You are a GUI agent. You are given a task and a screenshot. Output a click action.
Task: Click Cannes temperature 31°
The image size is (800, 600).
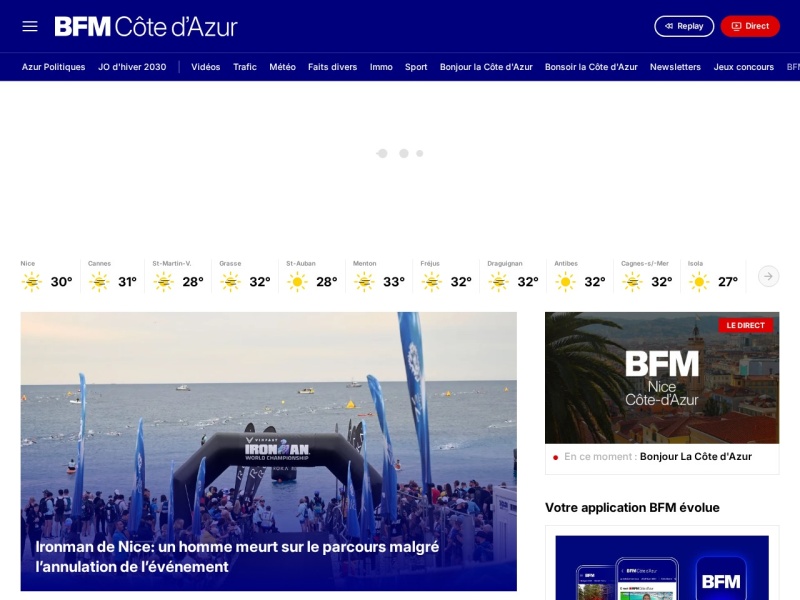(x=128, y=282)
